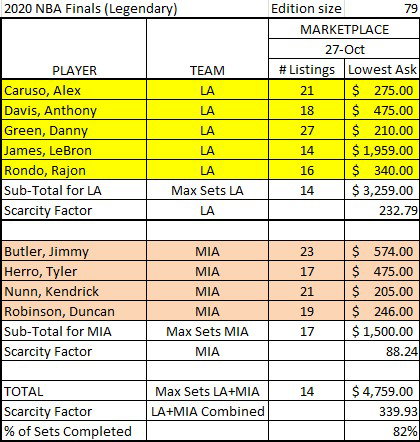Select Davis, Anthony listings count 18

(306, 110)
